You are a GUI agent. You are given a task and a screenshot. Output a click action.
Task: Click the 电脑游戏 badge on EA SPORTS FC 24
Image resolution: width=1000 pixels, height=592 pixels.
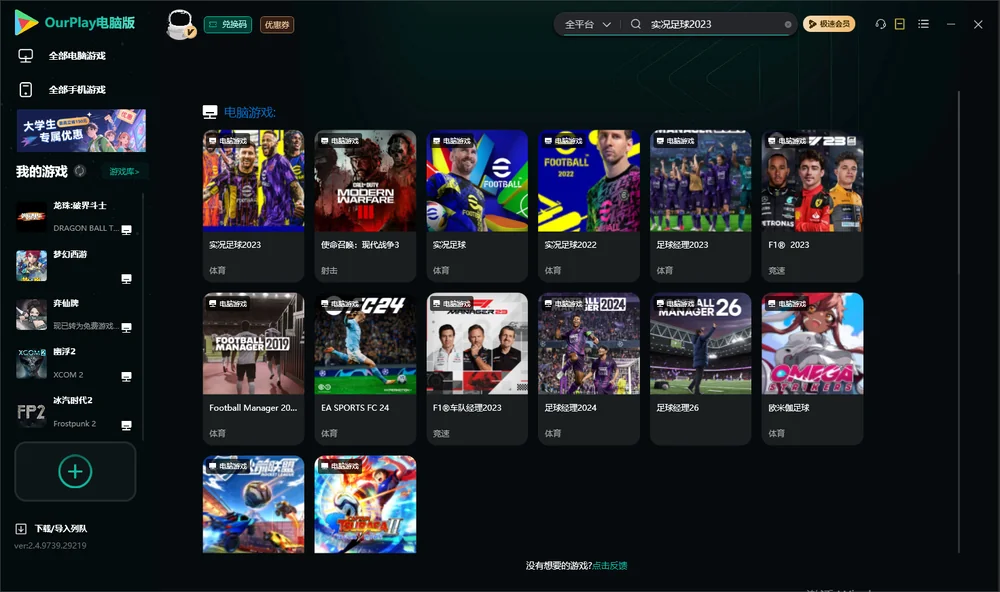pyautogui.click(x=340, y=304)
